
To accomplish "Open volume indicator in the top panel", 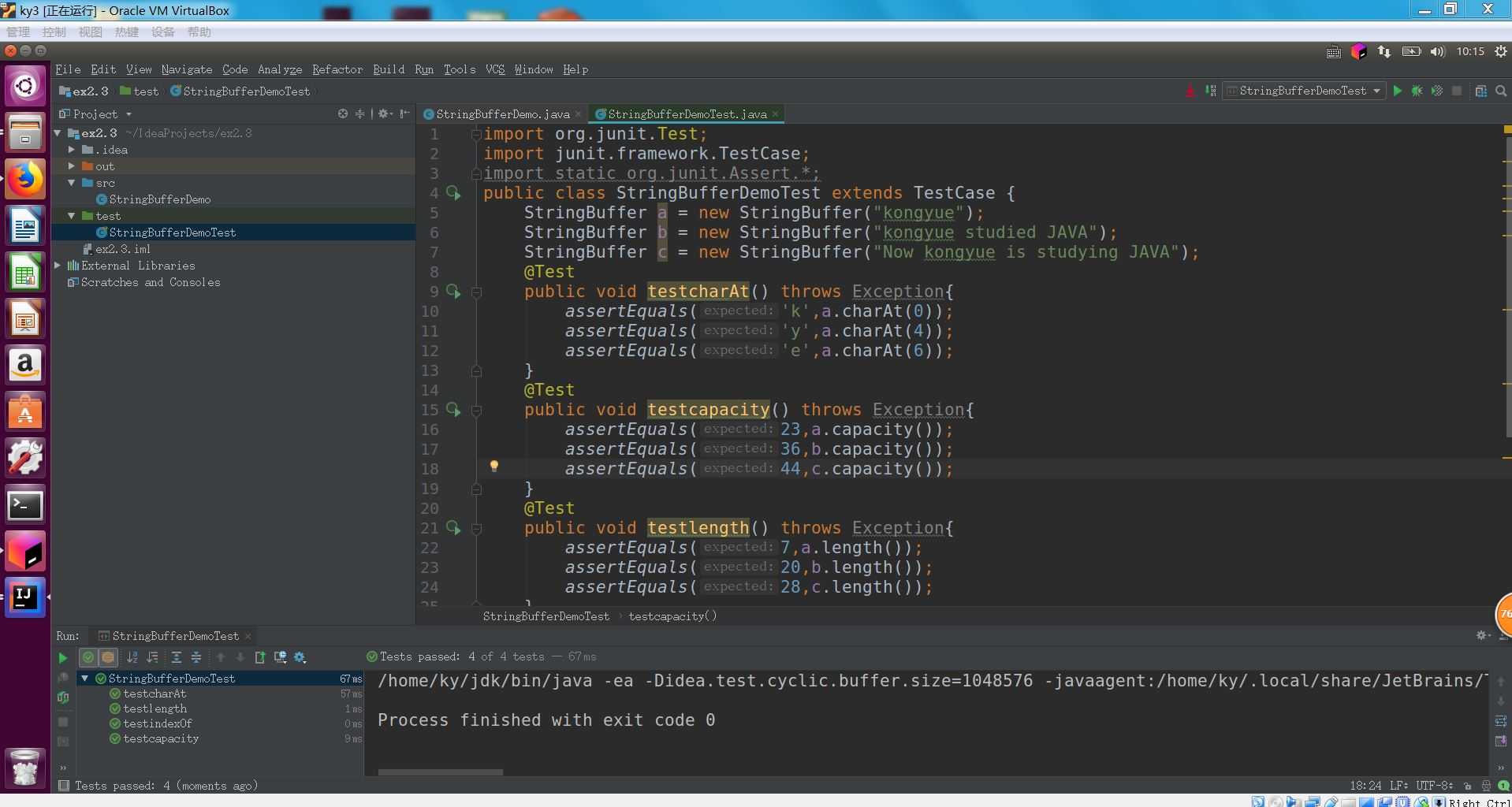I will click(1437, 52).
